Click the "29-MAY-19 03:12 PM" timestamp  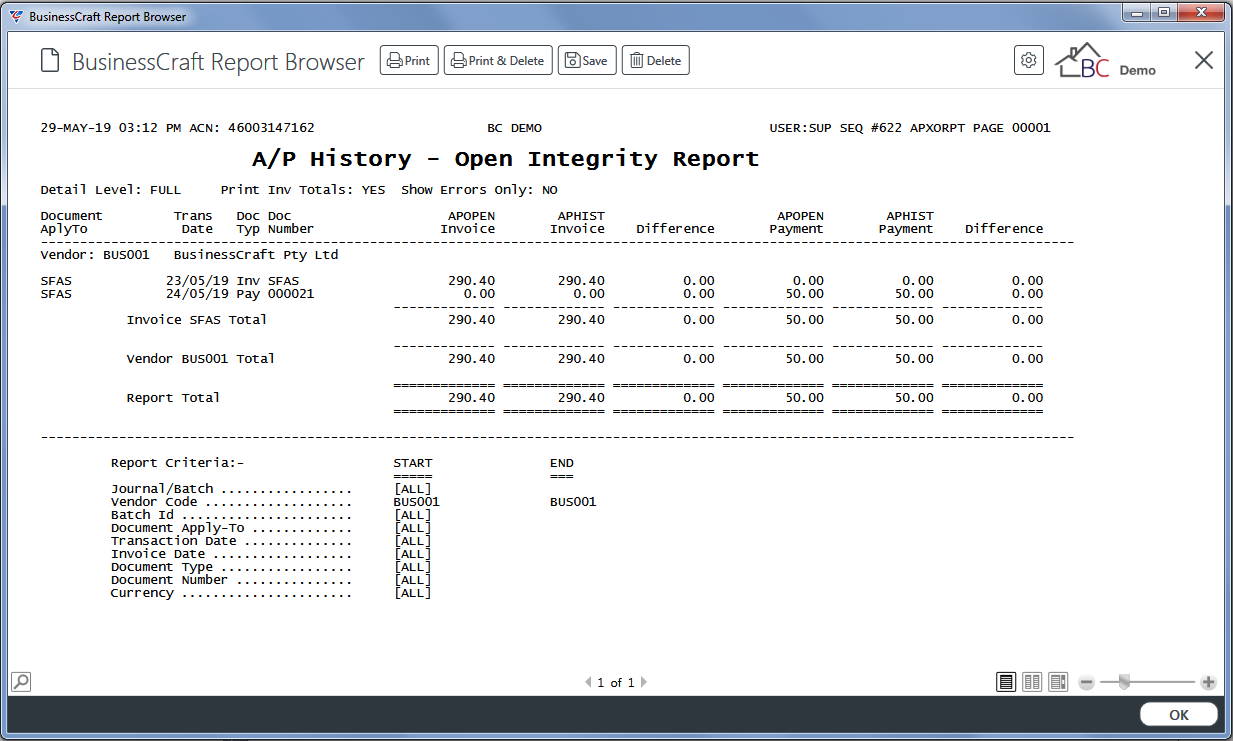click(x=111, y=128)
